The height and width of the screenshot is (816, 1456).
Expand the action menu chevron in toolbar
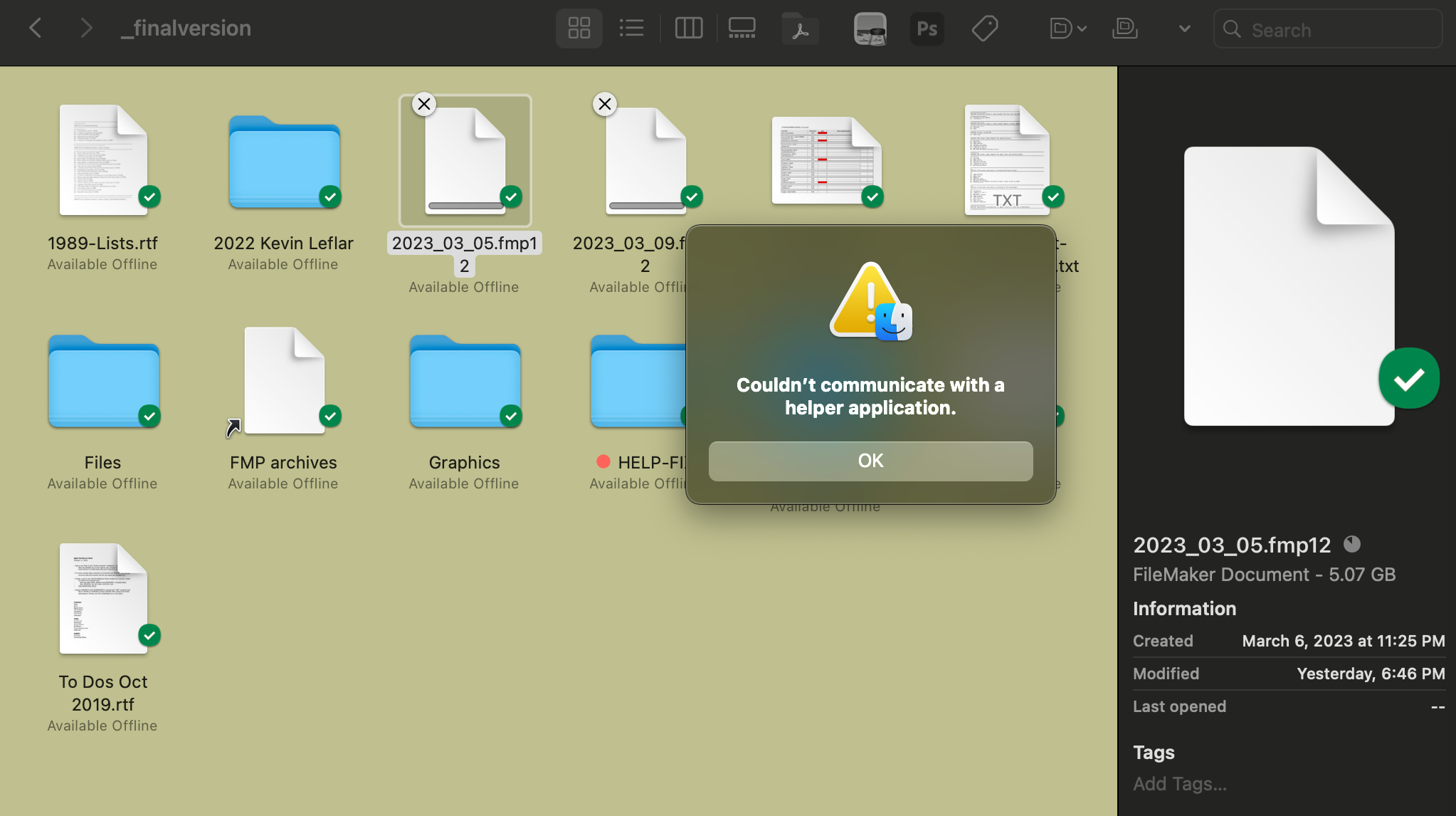(1184, 27)
